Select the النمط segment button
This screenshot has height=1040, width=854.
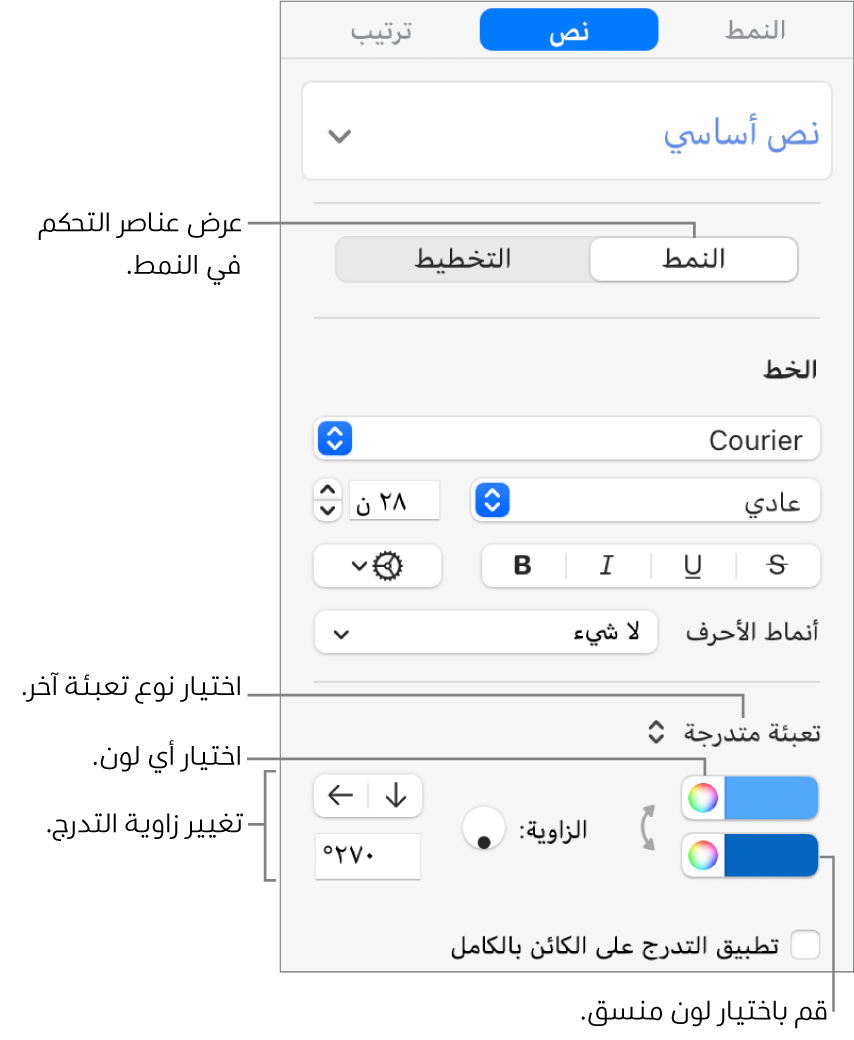[x=694, y=260]
